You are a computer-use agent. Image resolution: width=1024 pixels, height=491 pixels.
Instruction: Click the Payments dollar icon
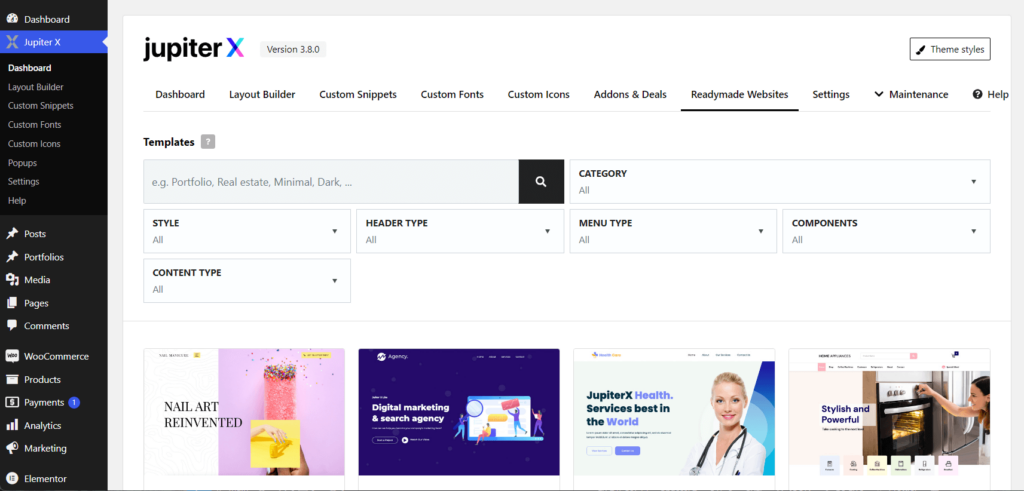[x=12, y=402]
